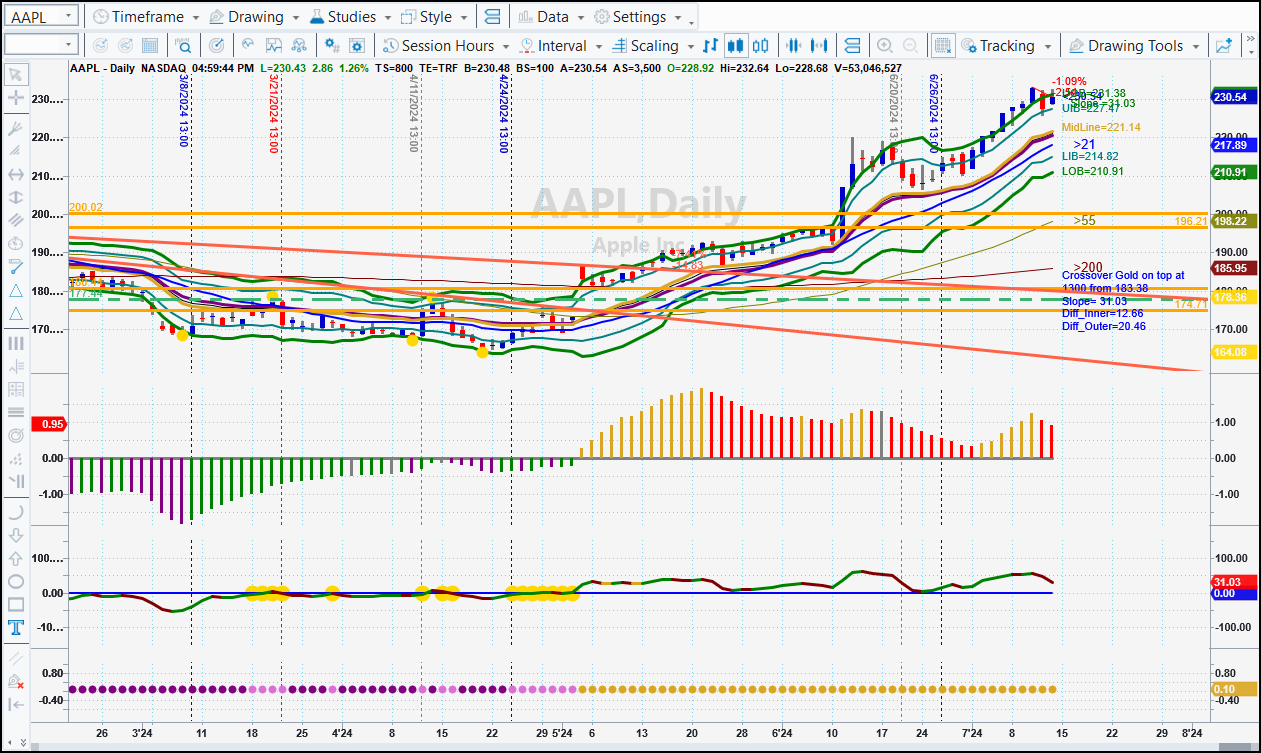This screenshot has width=1261, height=753.
Task: Click the chart picture icon in toolbar
Action: coord(272,46)
